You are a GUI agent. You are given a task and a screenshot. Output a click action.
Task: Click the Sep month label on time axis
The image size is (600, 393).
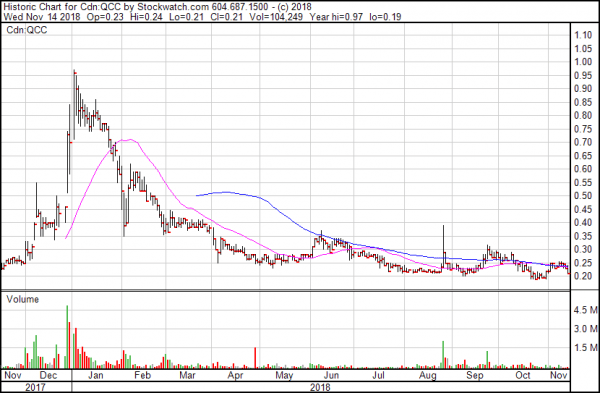(x=474, y=375)
